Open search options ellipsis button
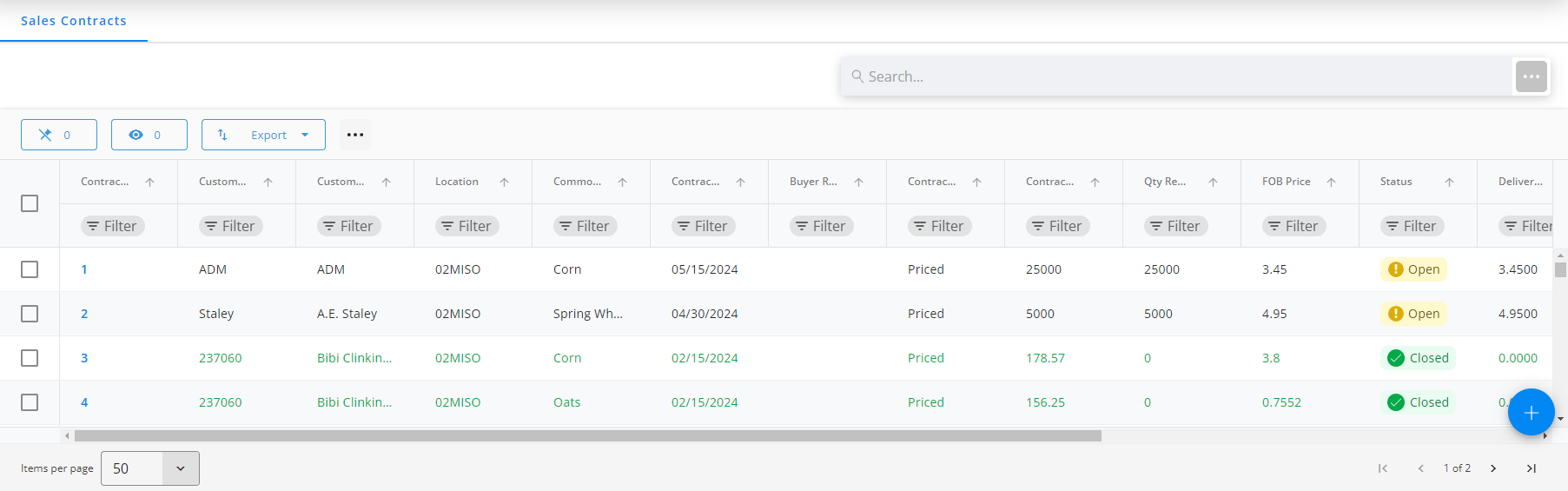 tap(1531, 76)
